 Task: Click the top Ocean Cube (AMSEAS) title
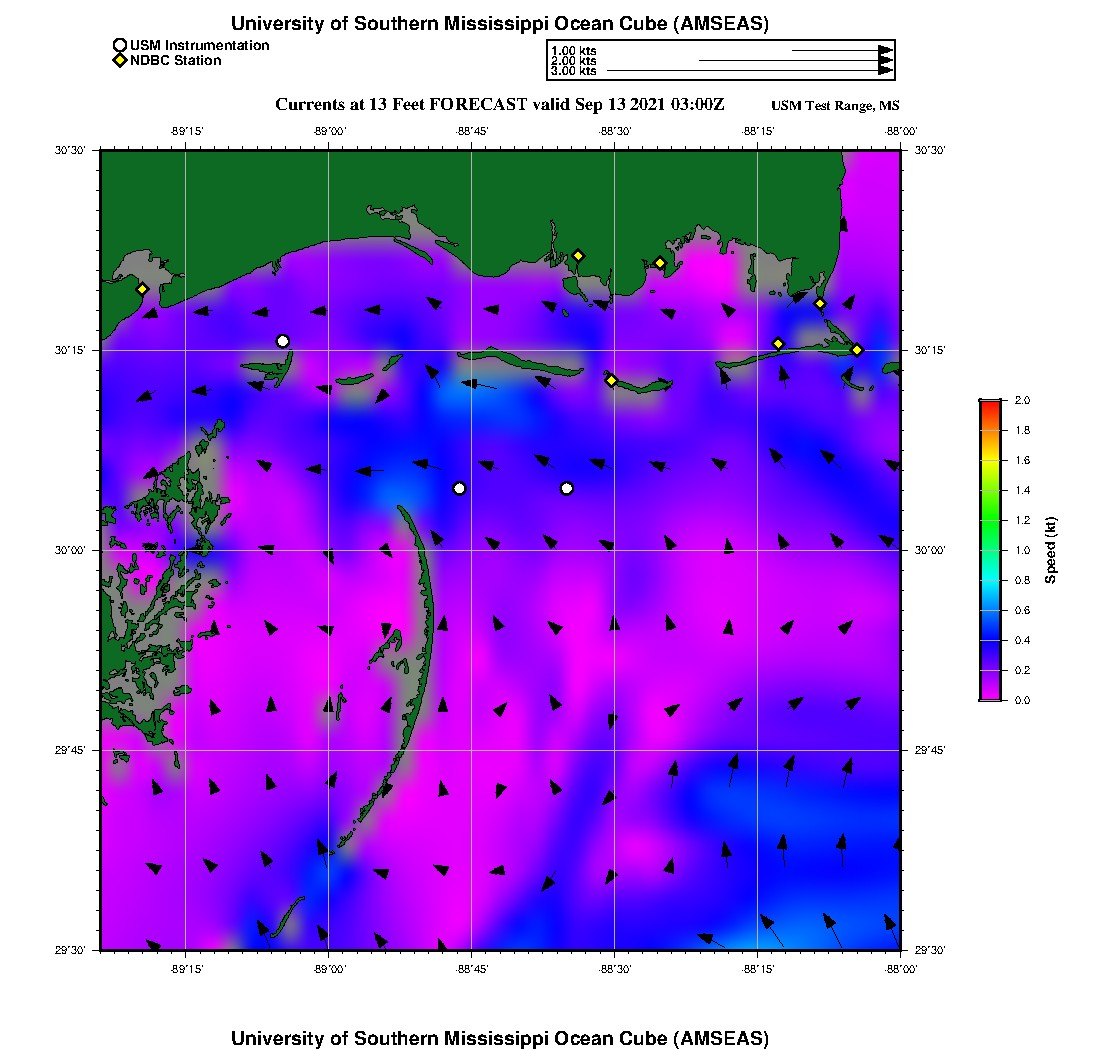(x=500, y=23)
